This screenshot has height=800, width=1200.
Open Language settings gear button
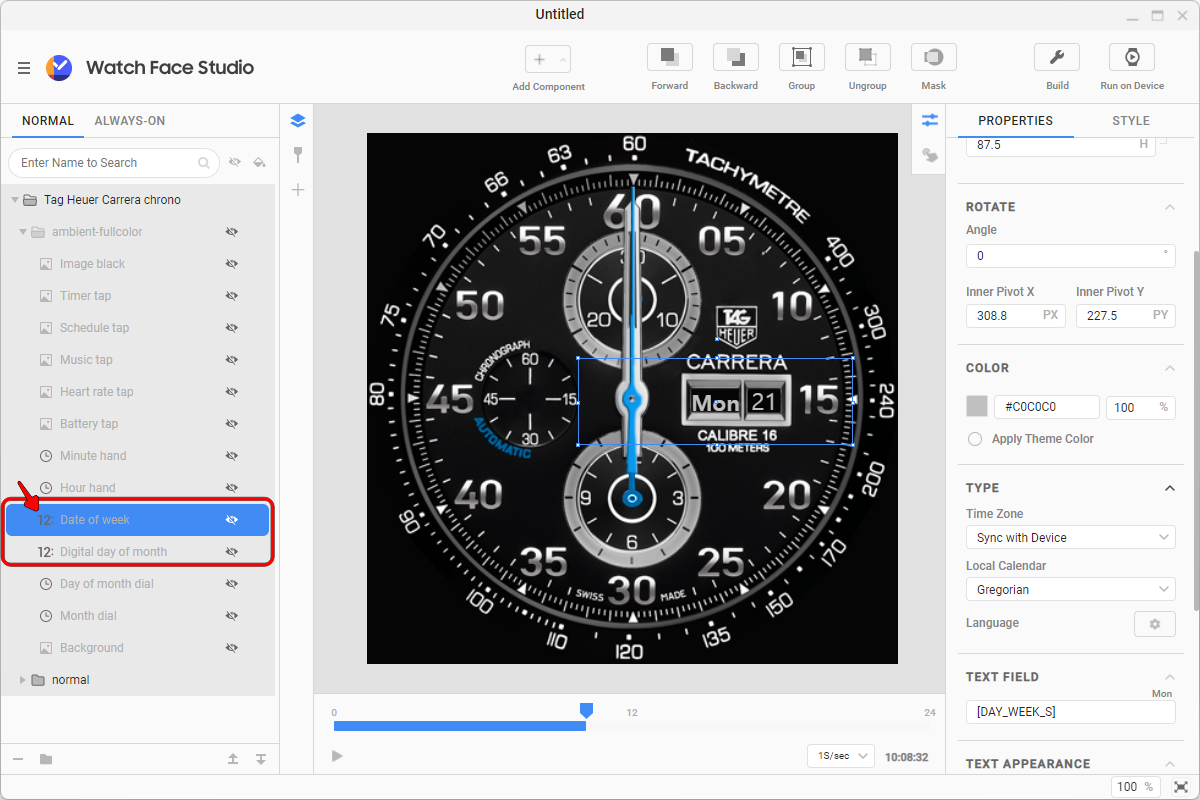(x=1154, y=624)
